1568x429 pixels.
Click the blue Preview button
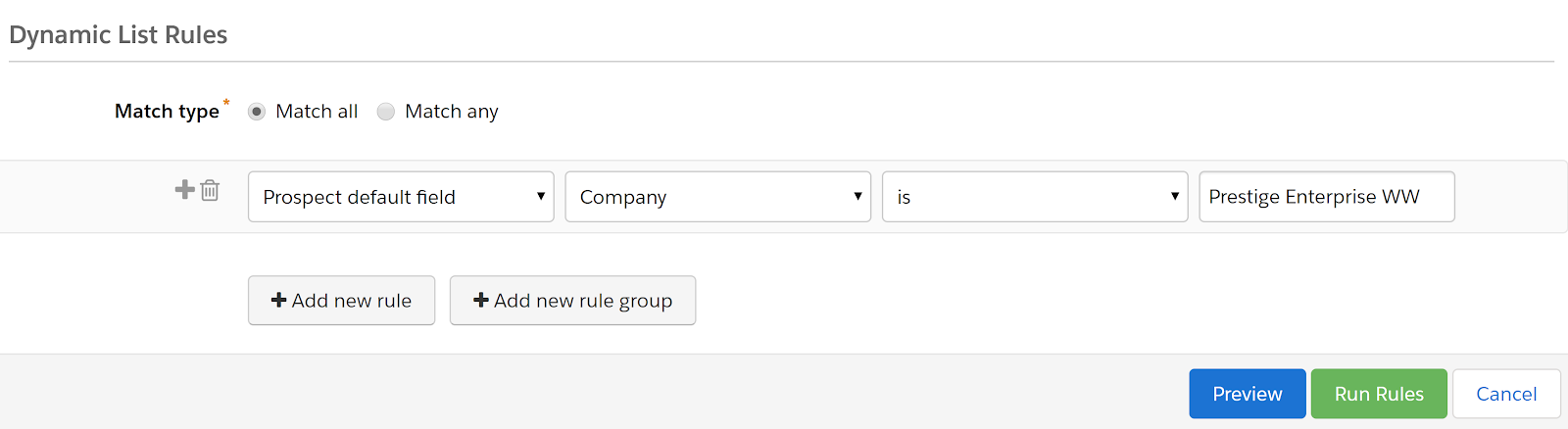tap(1247, 394)
